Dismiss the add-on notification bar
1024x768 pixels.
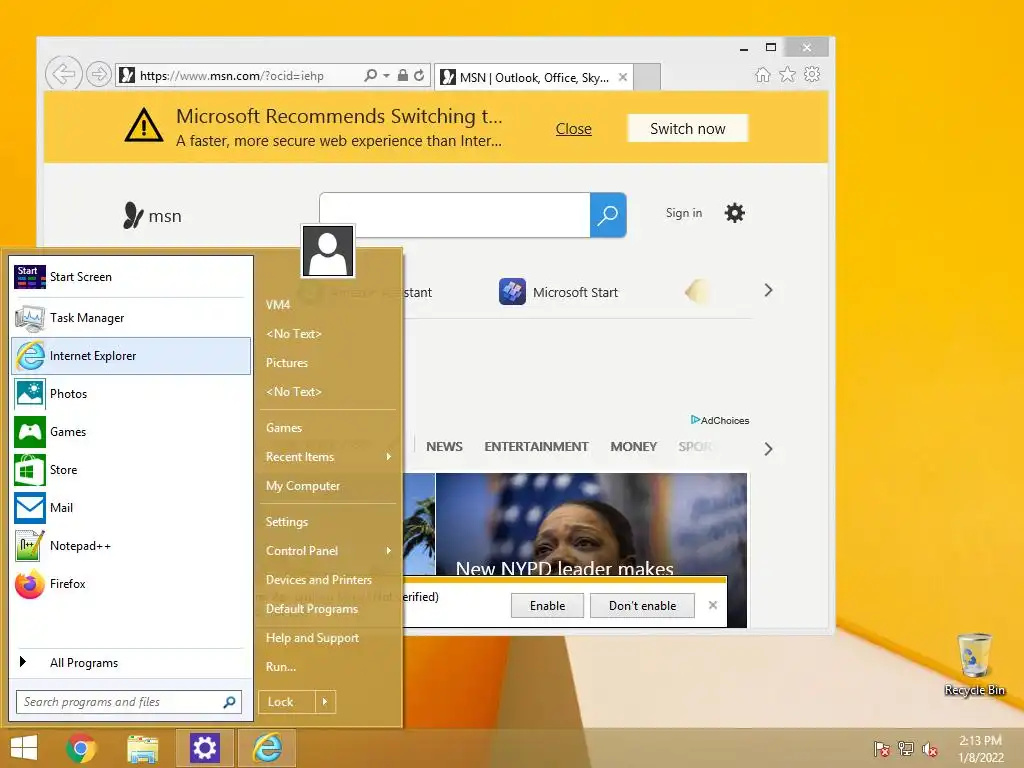(713, 605)
